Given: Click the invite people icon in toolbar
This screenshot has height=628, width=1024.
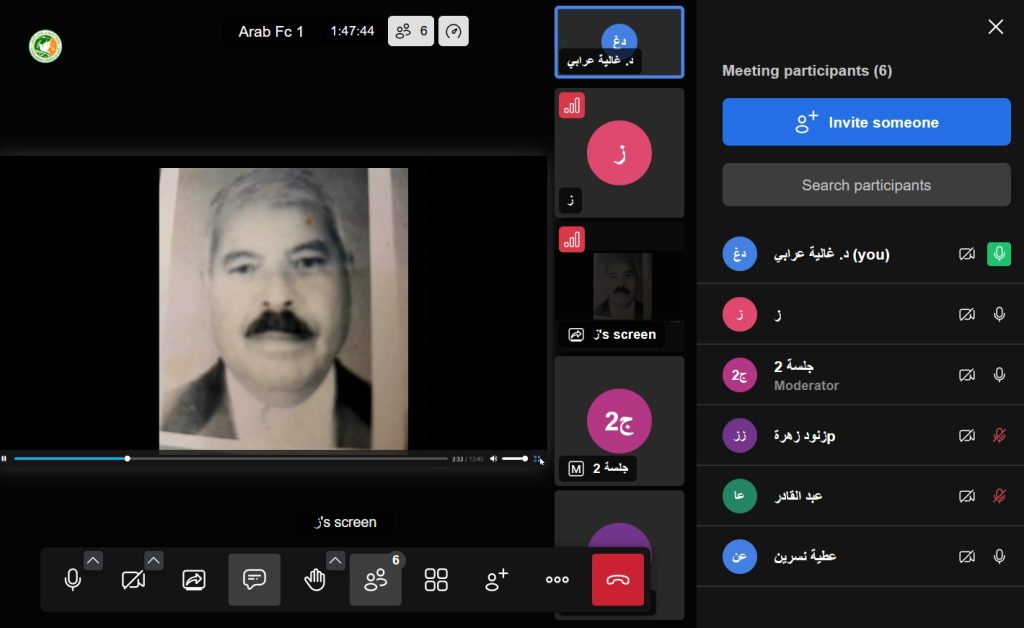Looking at the screenshot, I should (x=497, y=579).
